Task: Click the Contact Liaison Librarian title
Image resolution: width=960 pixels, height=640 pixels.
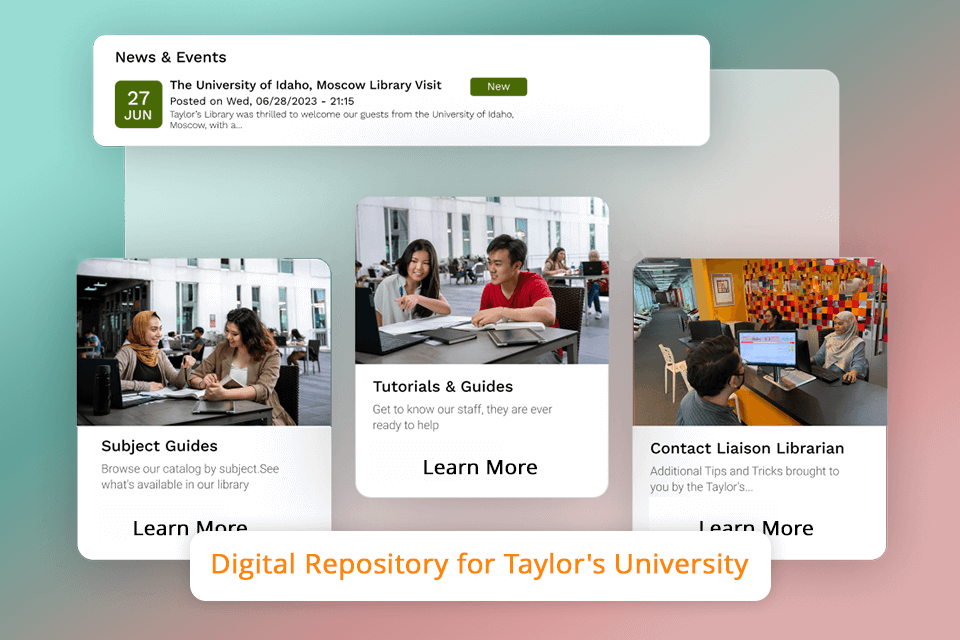Action: tap(747, 448)
